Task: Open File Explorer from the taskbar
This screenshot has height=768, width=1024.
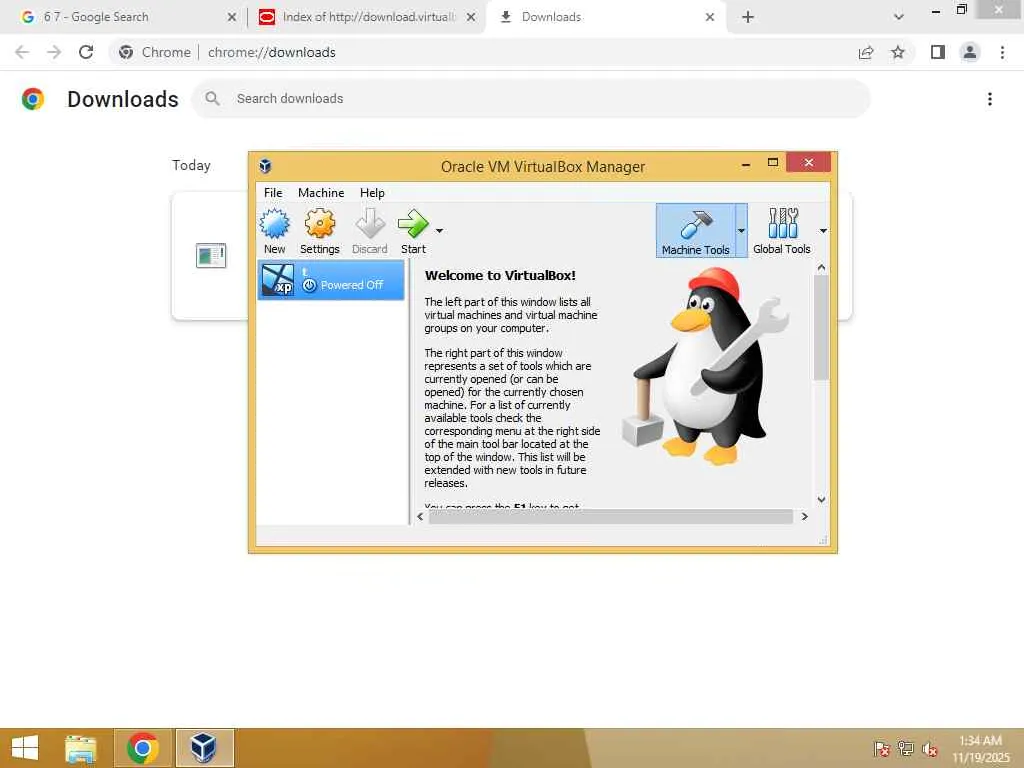Action: coord(81,748)
